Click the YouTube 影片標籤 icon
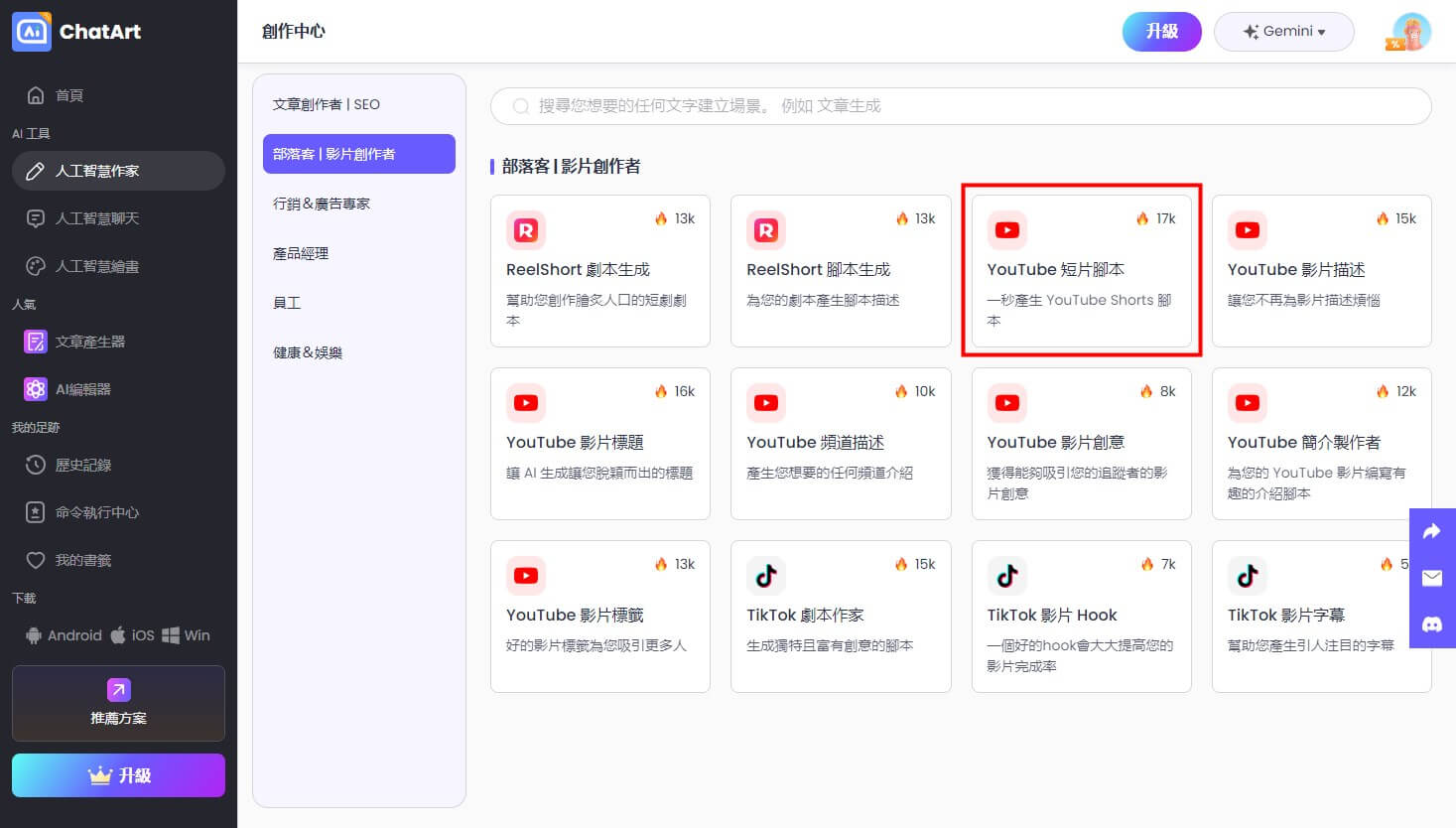The height and width of the screenshot is (828, 1456). coord(526,576)
